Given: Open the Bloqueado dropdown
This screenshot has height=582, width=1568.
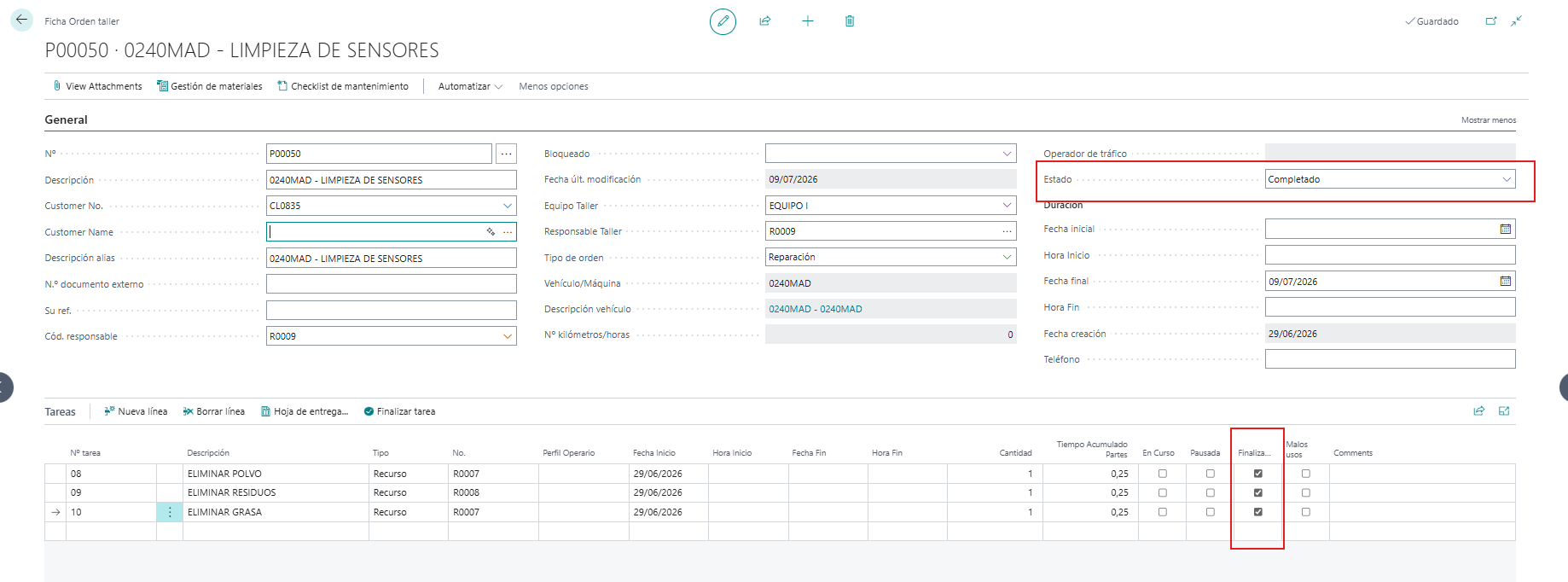Looking at the screenshot, I should pyautogui.click(x=1007, y=154).
